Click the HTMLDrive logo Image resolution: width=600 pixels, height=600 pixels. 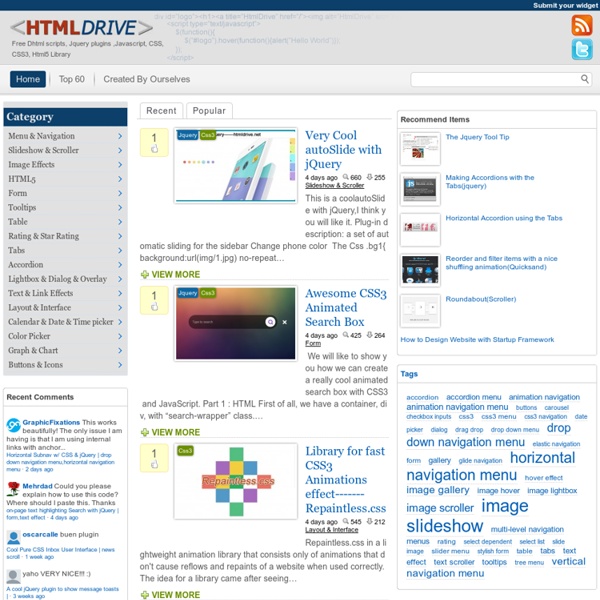point(76,28)
